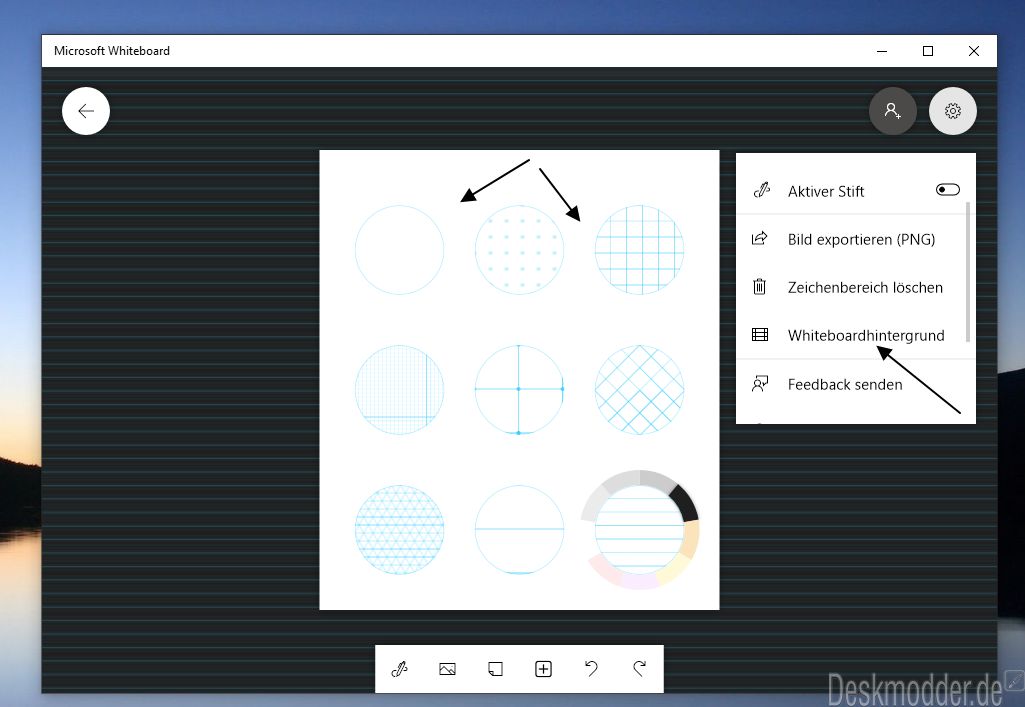Click Feedback senden entry
1025x707 pixels.
tap(856, 384)
